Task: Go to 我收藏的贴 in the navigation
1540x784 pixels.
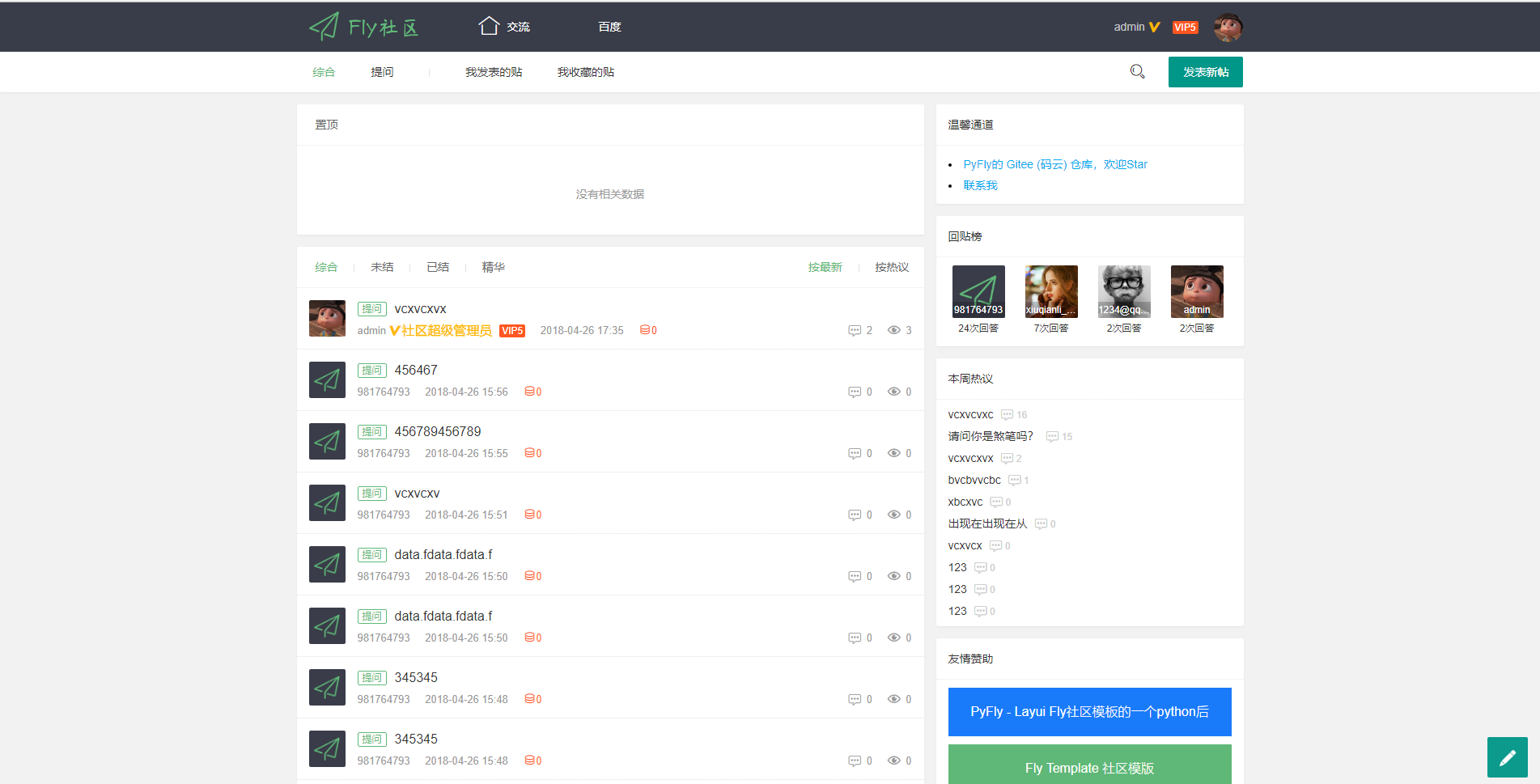Action: click(x=586, y=72)
